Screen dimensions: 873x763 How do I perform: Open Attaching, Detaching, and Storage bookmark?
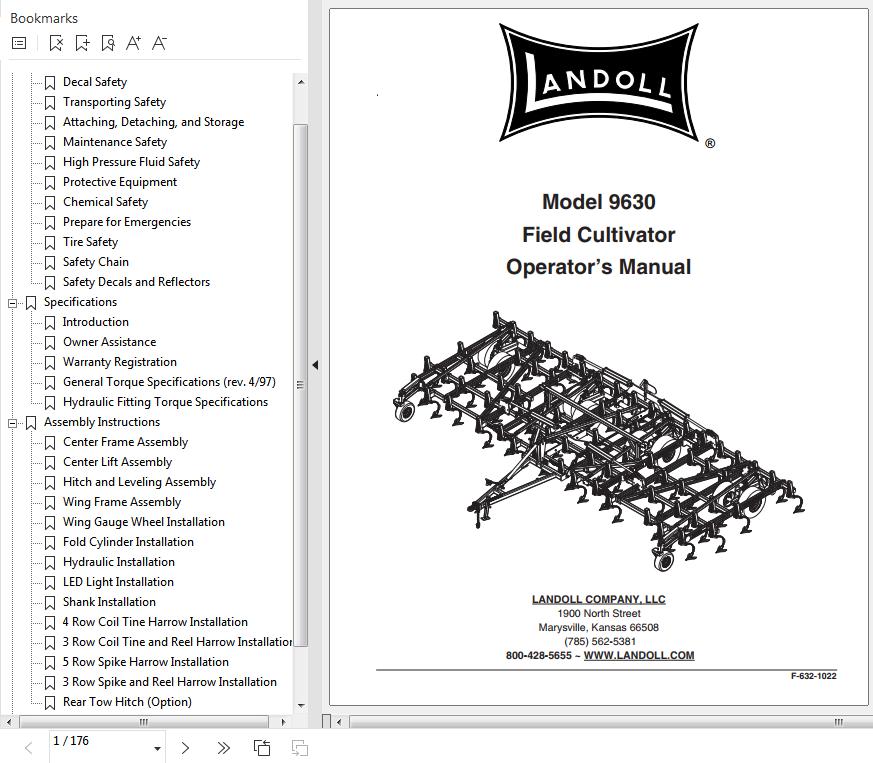point(153,122)
